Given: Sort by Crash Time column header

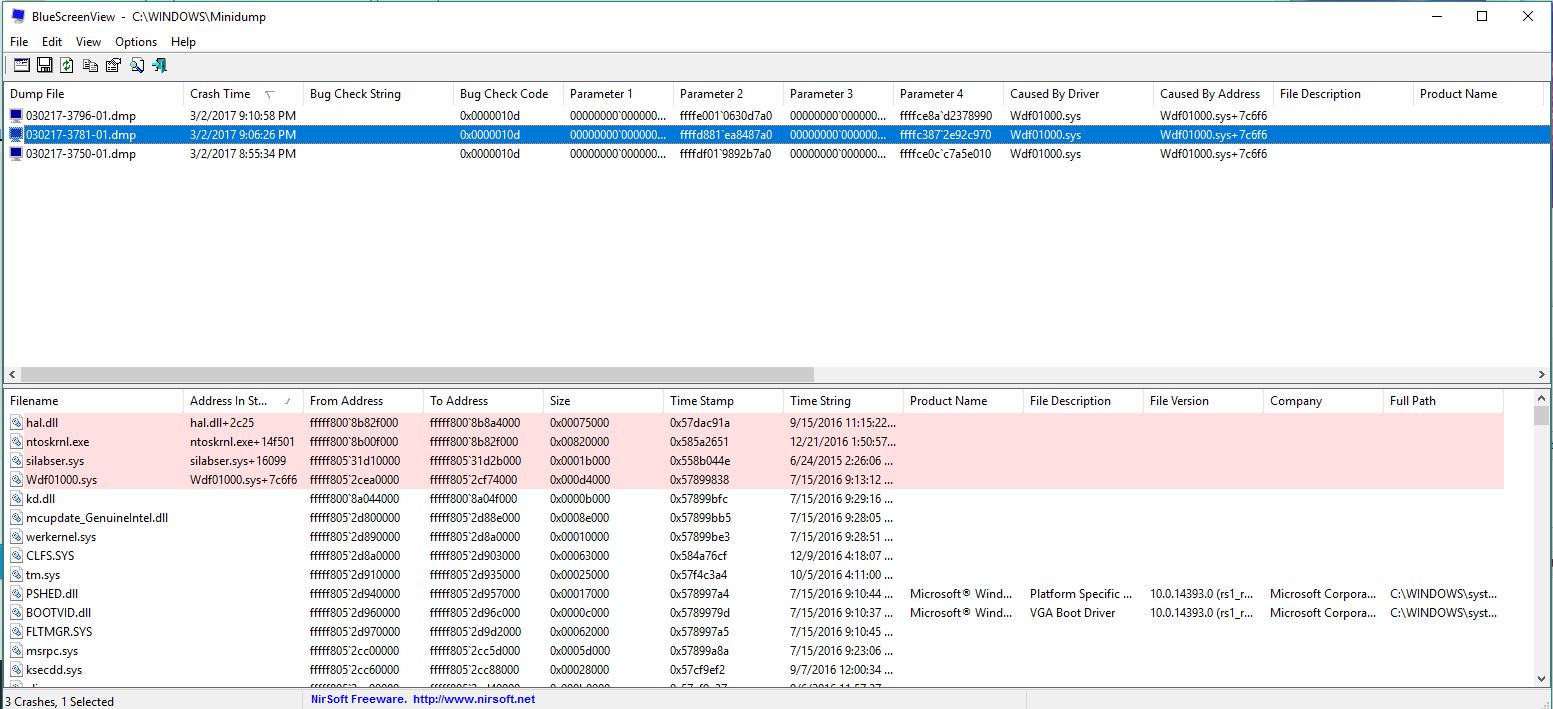Looking at the screenshot, I should pyautogui.click(x=220, y=94).
